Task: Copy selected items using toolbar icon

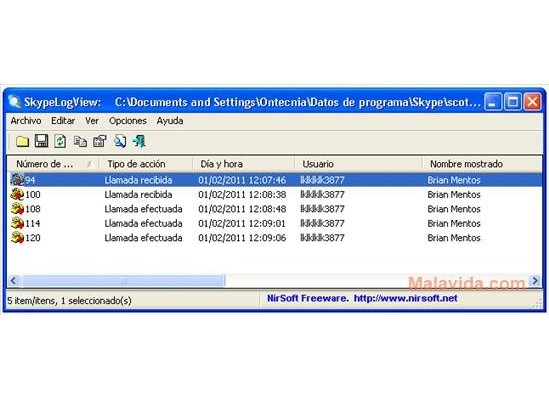Action: [x=80, y=142]
